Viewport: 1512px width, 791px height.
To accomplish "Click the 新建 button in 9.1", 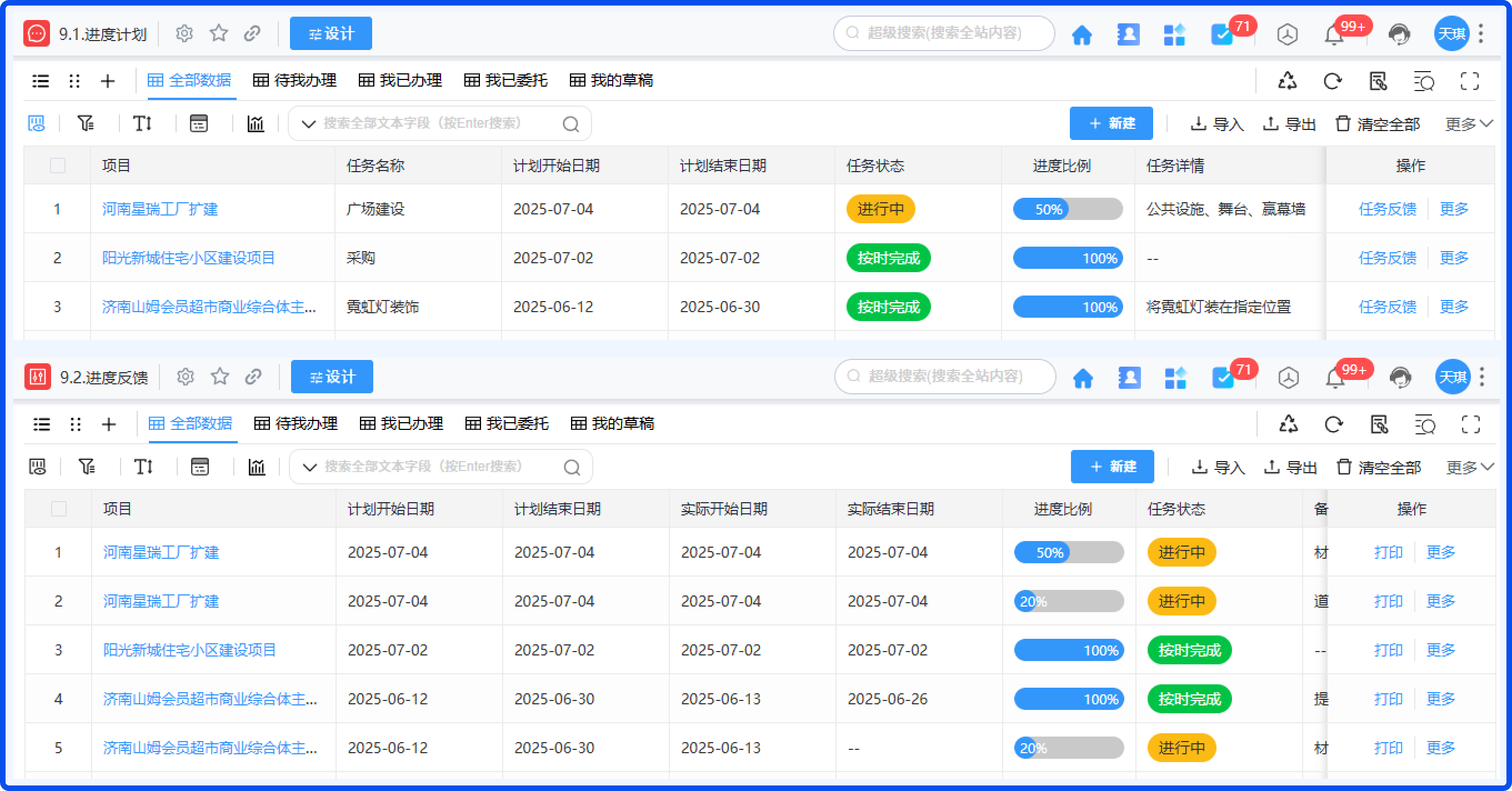I will click(1111, 123).
